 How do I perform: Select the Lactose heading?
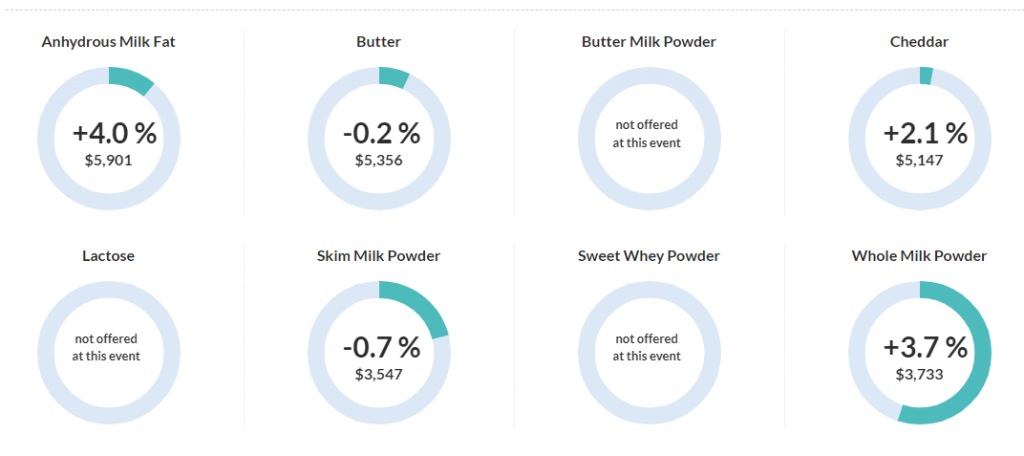[x=109, y=256]
